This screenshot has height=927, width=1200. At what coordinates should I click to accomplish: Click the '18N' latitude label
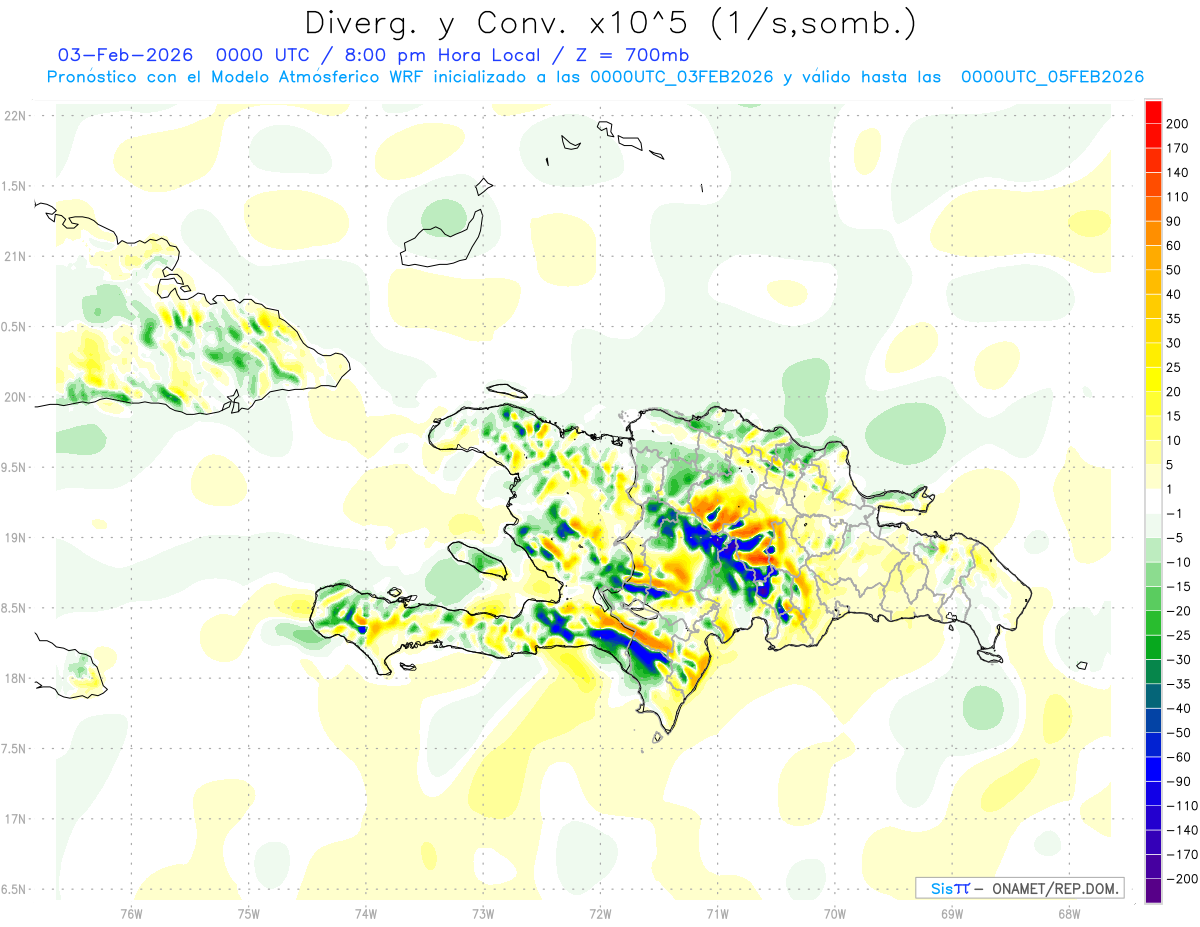[15, 678]
